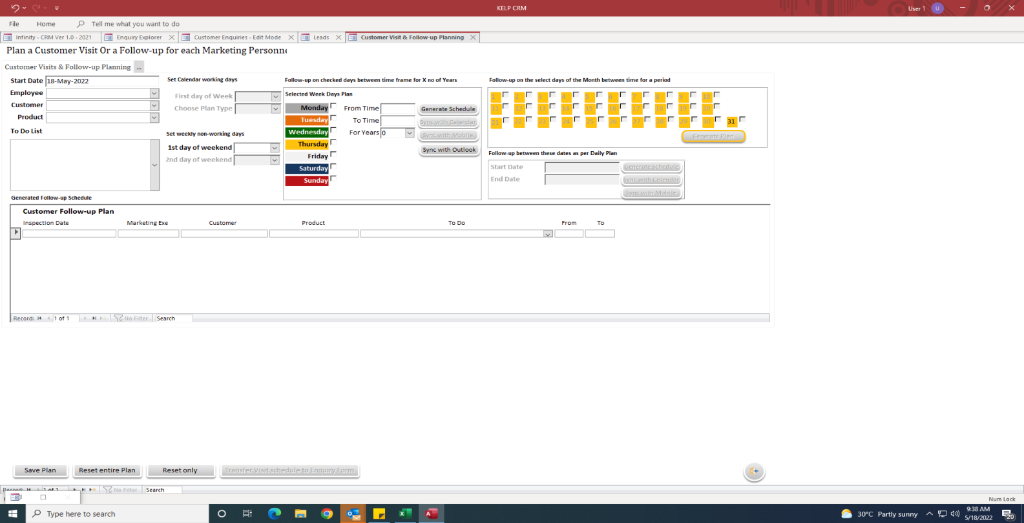The height and width of the screenshot is (523, 1024).
Task: Close the Leads tab with its X
Action: 338,37
